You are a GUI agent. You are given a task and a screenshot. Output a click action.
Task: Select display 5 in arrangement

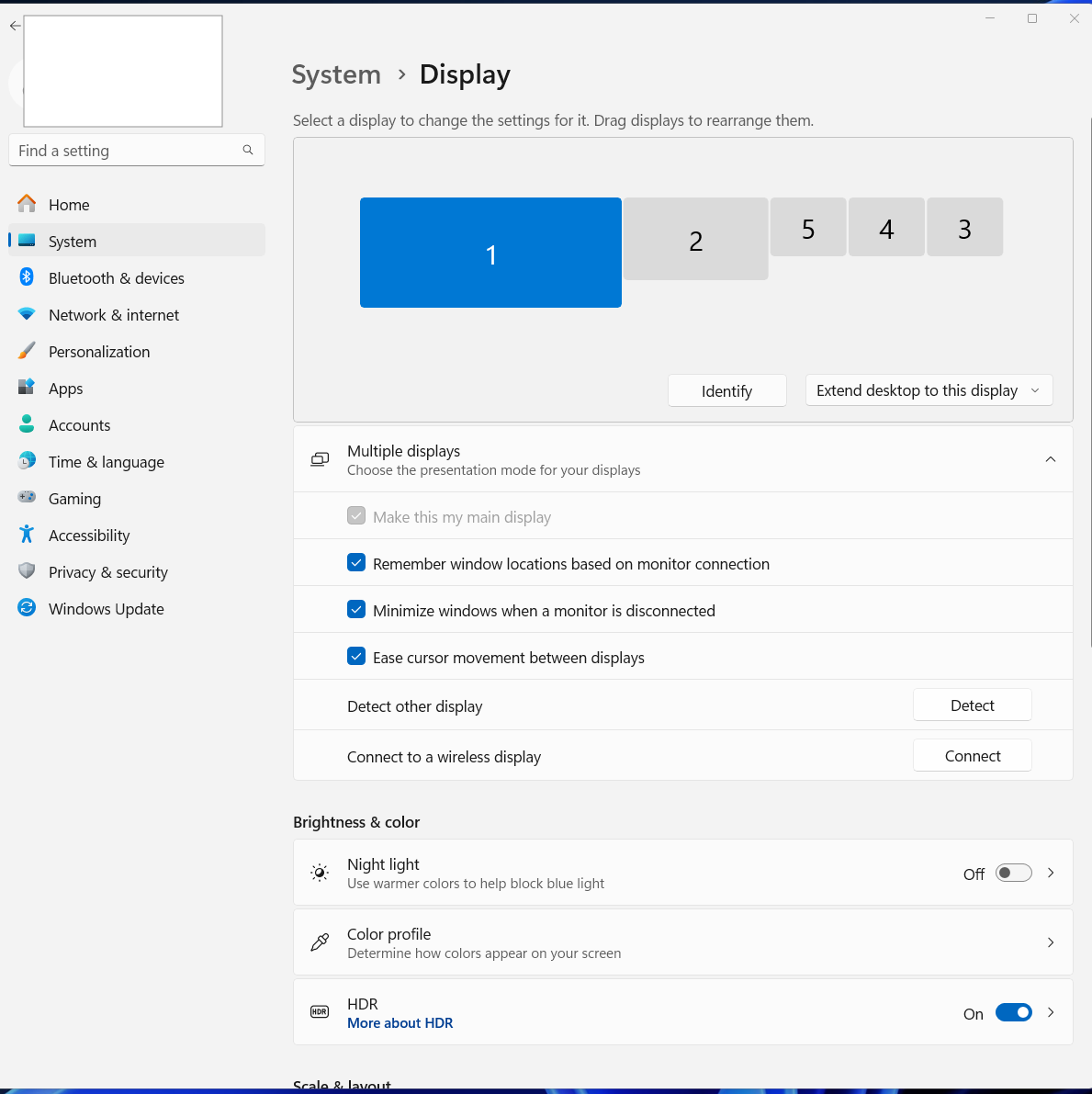tap(808, 227)
